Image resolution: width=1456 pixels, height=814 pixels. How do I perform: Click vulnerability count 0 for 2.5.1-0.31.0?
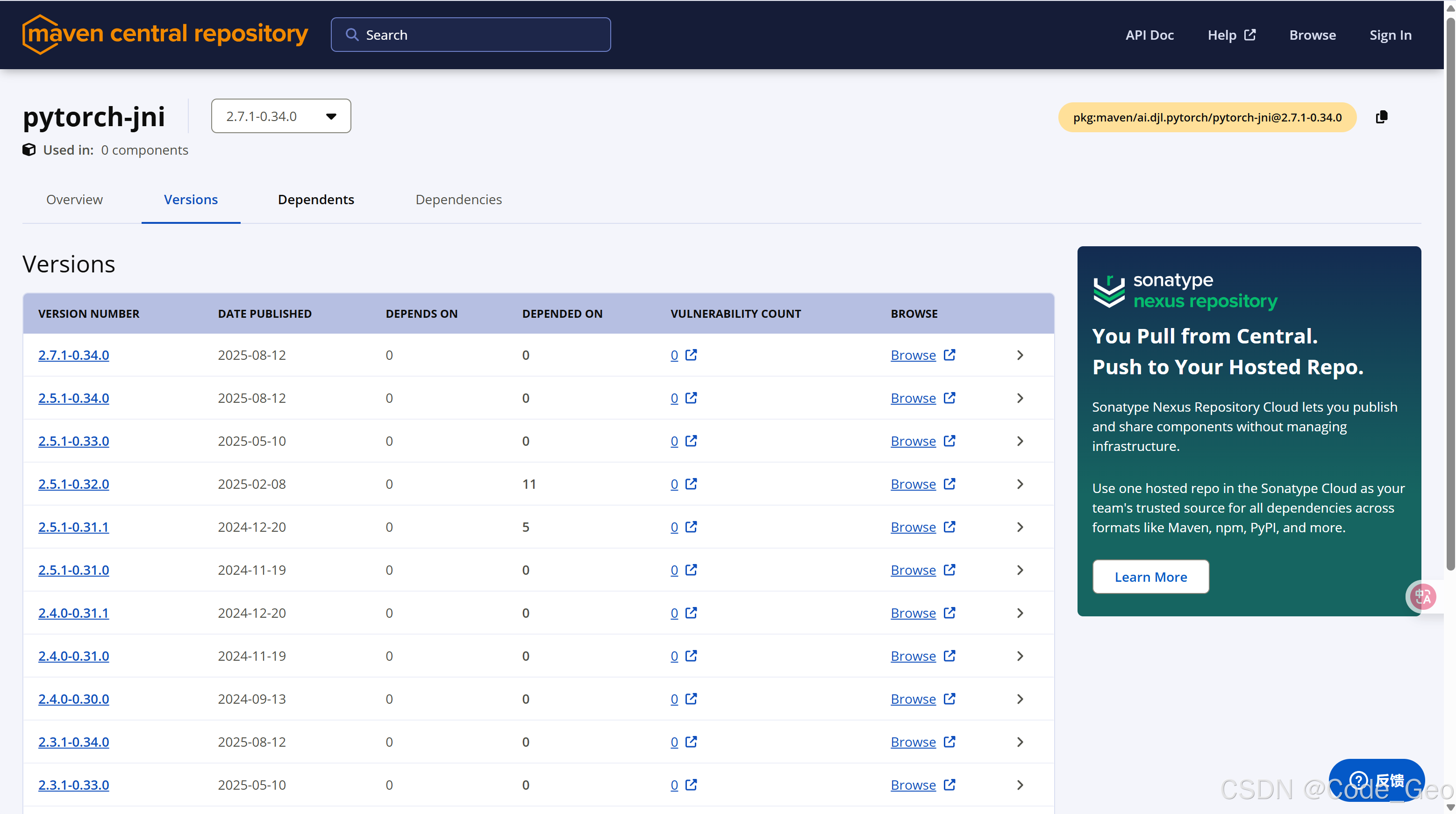click(674, 570)
